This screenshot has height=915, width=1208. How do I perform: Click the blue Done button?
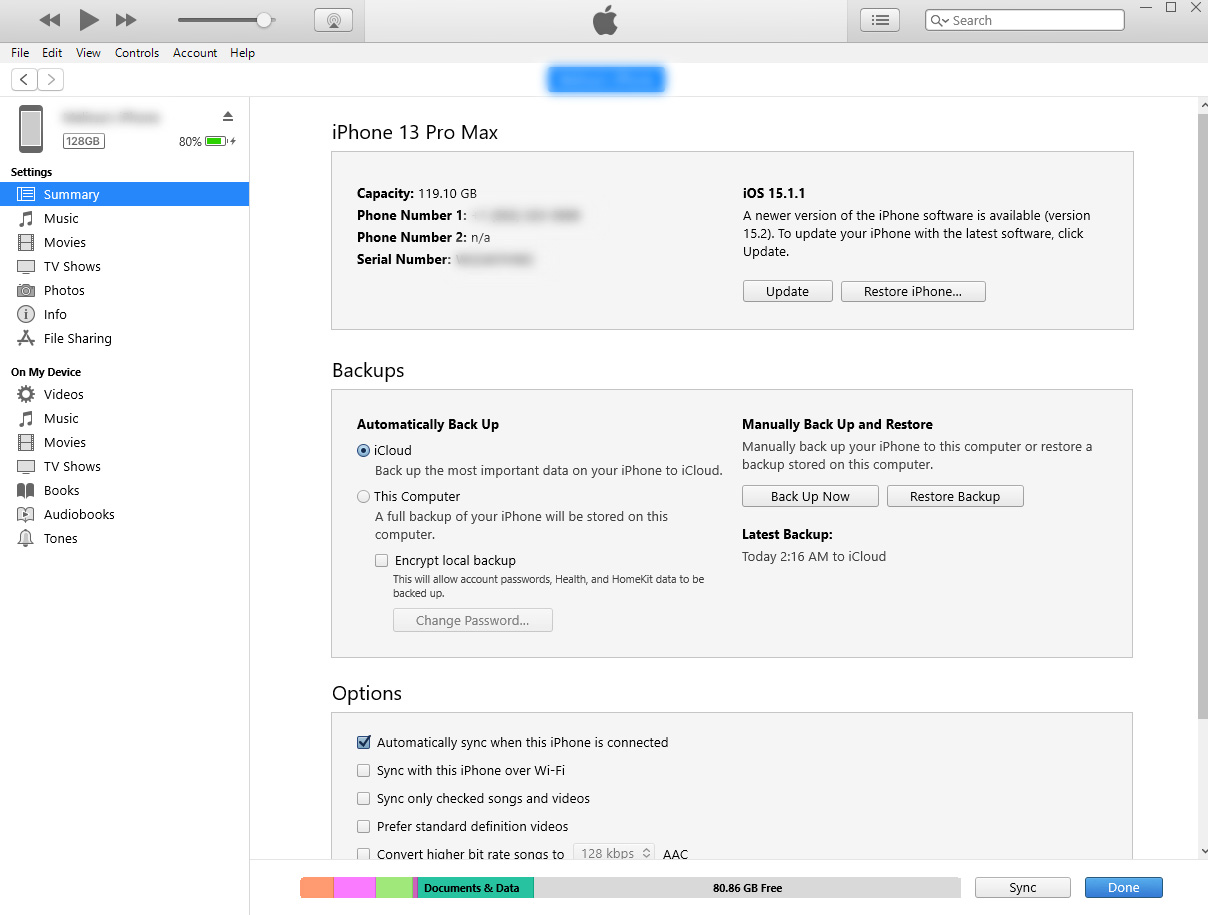(1124, 888)
